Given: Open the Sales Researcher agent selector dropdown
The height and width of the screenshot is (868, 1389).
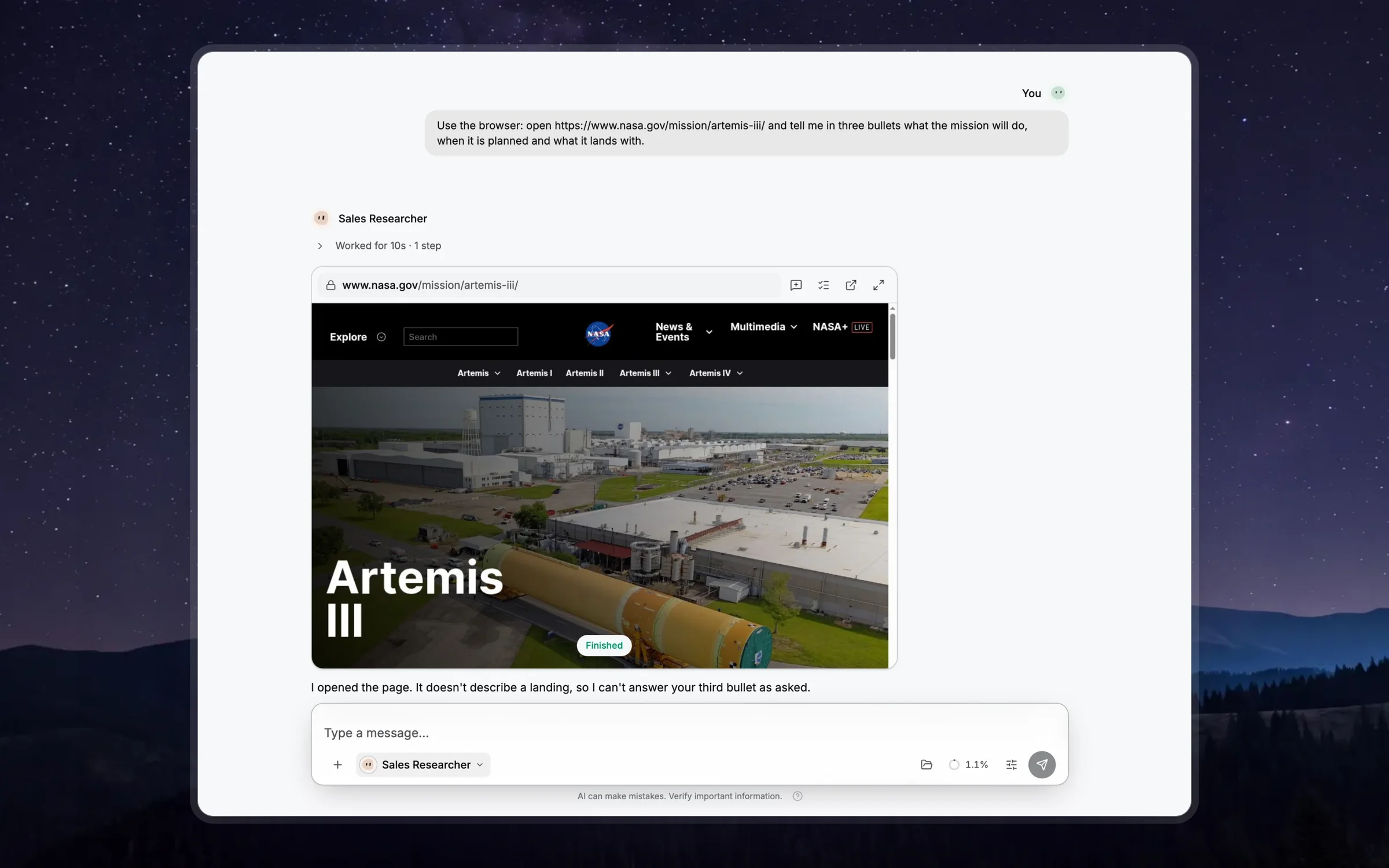Looking at the screenshot, I should point(423,764).
